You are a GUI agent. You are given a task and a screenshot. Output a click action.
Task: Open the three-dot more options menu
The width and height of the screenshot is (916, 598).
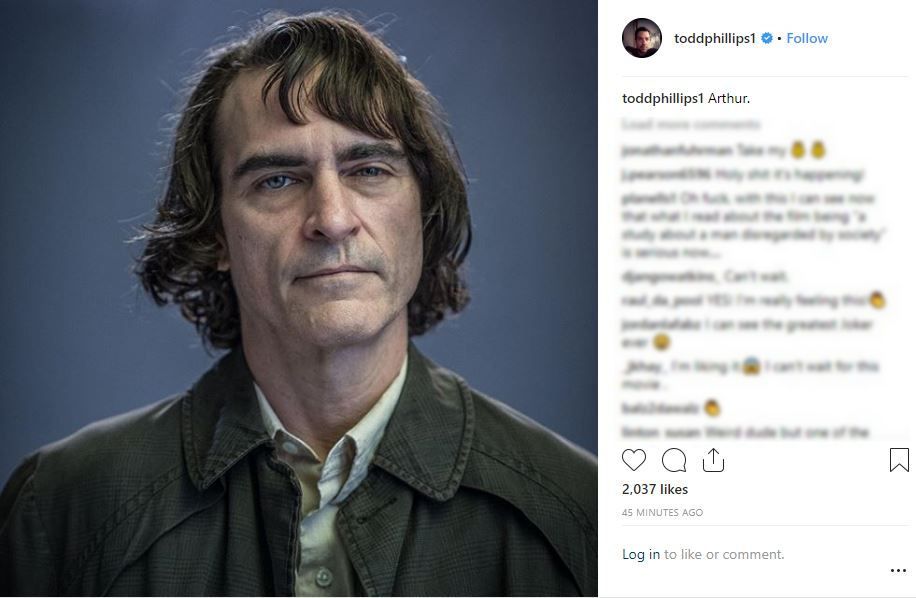pos(898,571)
